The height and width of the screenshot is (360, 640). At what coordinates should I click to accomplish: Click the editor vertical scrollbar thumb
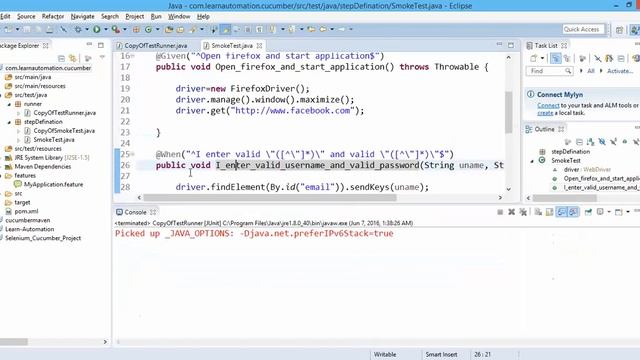pos(509,112)
